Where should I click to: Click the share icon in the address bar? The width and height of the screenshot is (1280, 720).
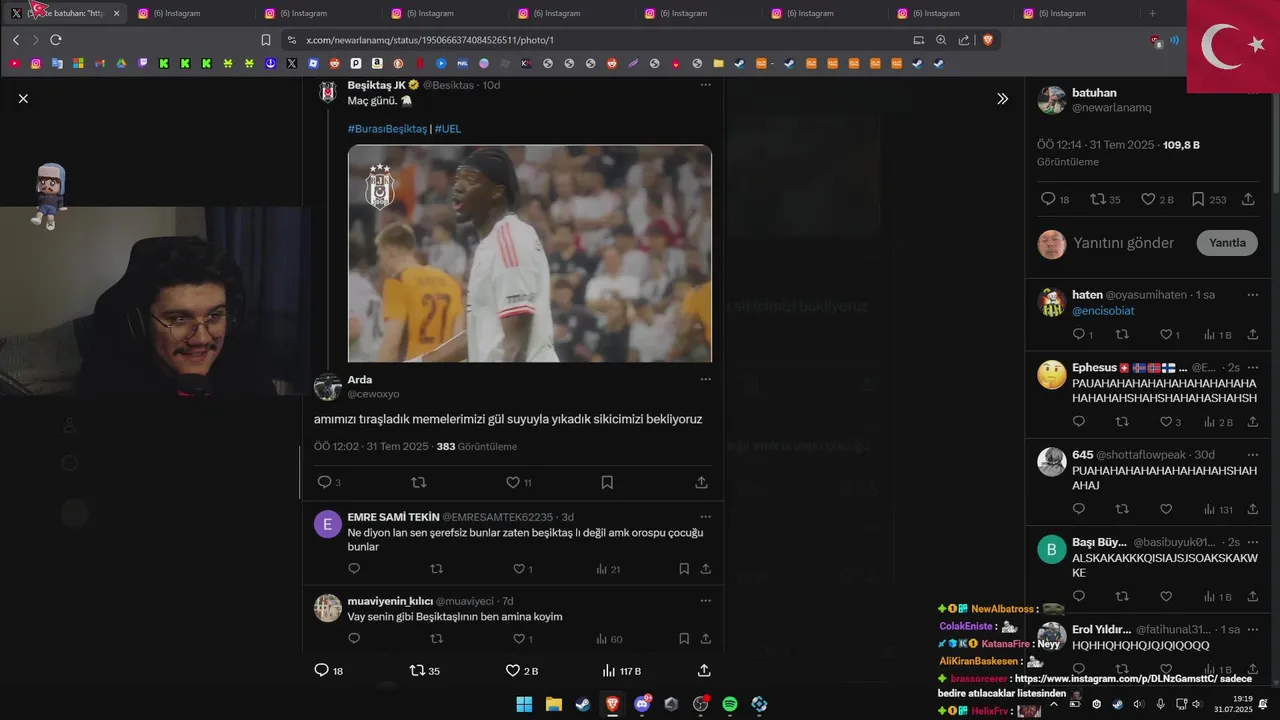pos(964,40)
